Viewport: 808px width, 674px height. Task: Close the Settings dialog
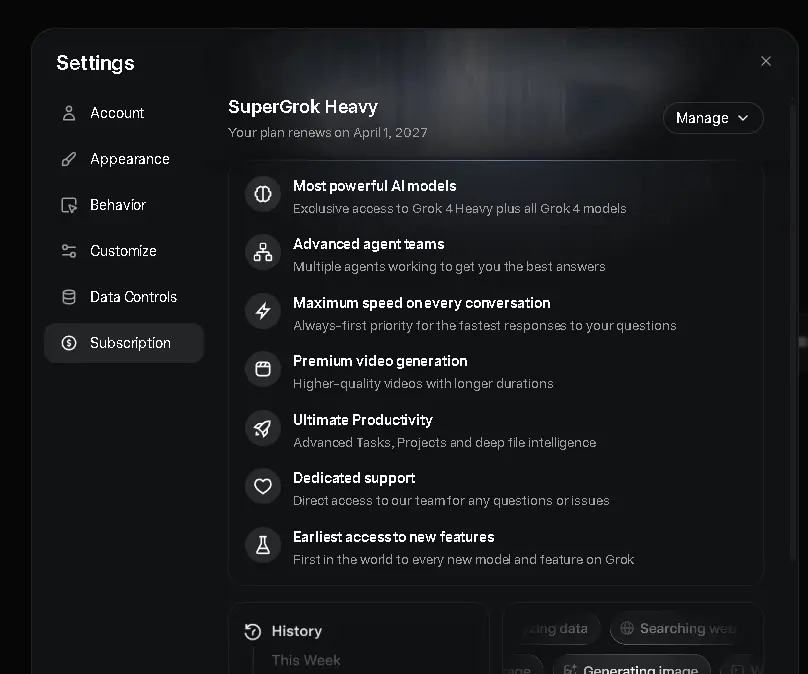pos(766,61)
